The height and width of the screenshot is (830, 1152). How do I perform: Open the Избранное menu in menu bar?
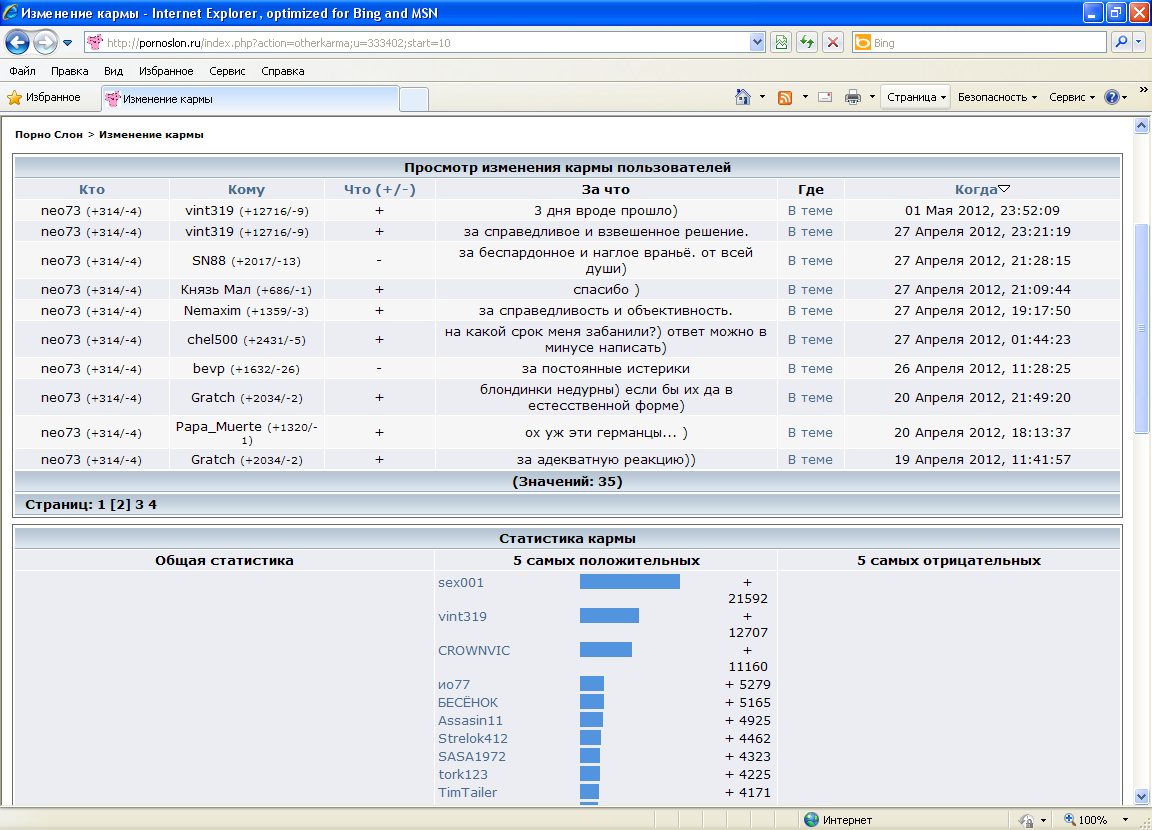pyautogui.click(x=166, y=71)
